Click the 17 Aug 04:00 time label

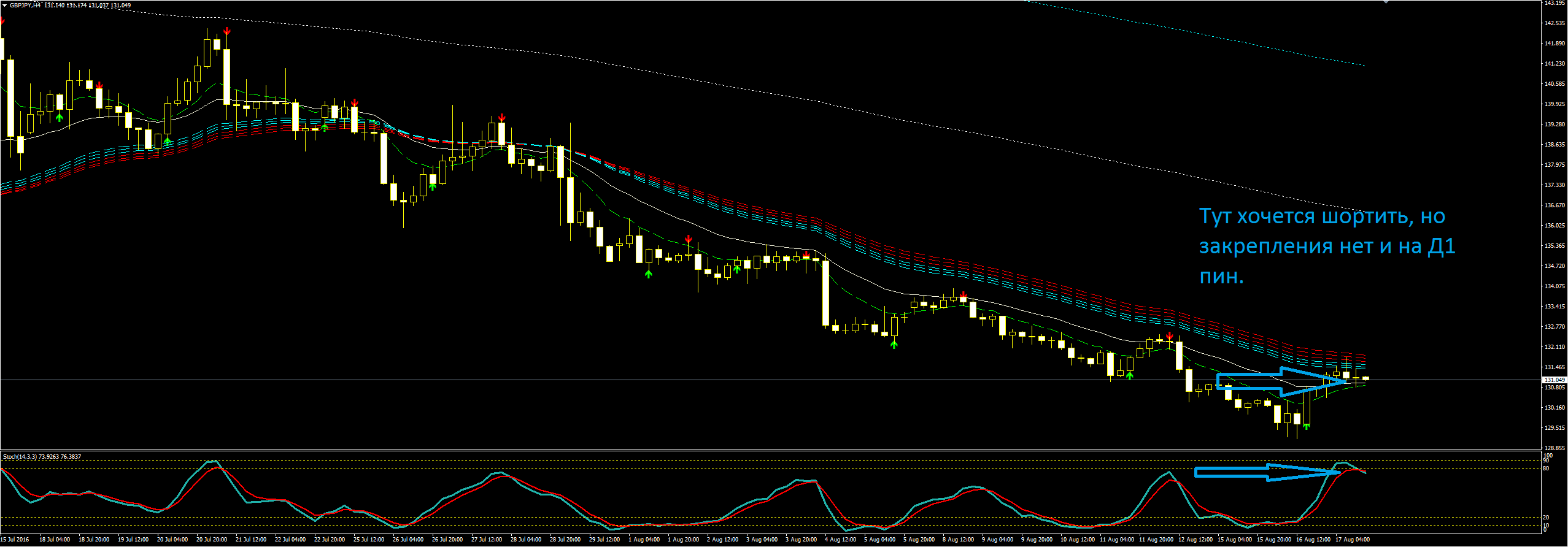point(1353,540)
